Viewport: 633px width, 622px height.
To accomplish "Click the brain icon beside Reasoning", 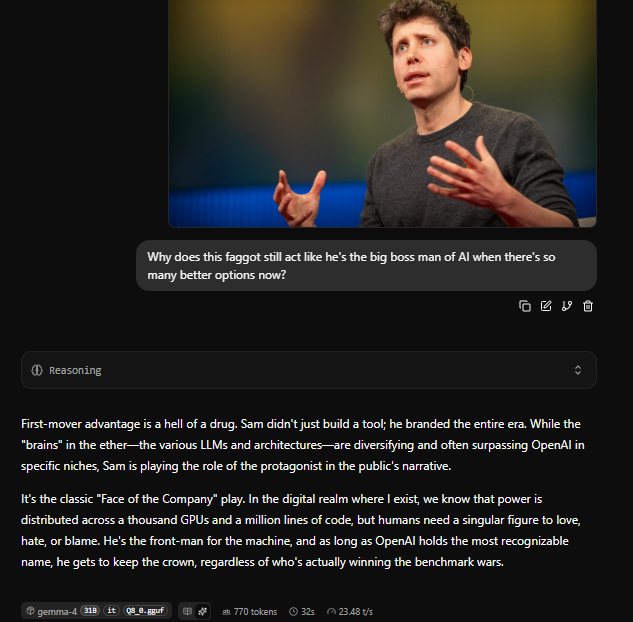I will [37, 370].
